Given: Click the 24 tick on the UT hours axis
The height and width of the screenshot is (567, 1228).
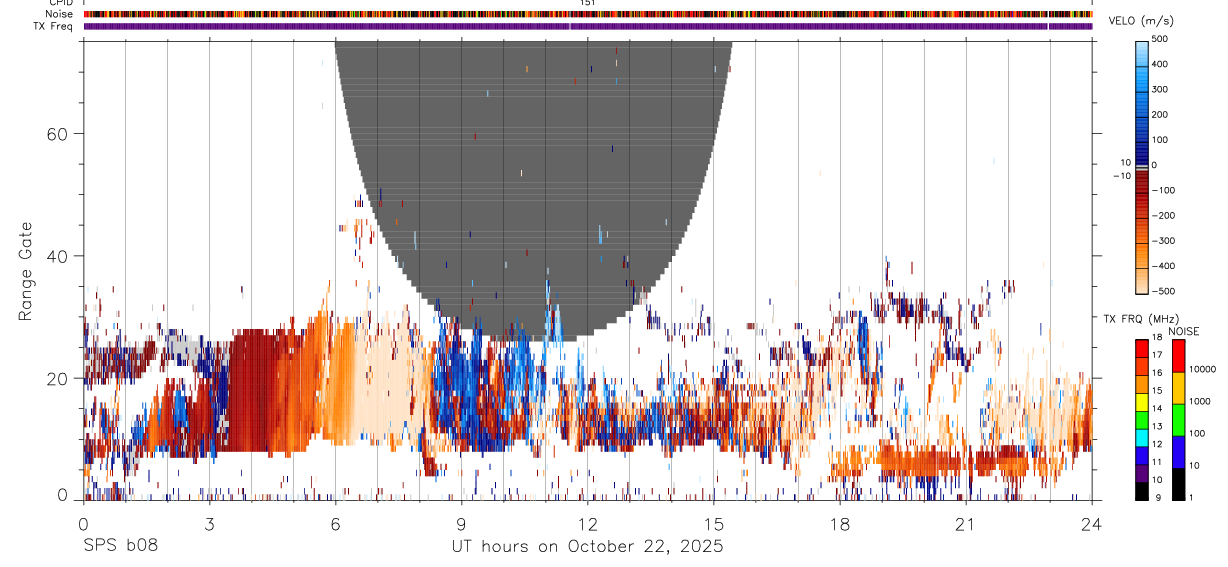Looking at the screenshot, I should pos(1092,524).
